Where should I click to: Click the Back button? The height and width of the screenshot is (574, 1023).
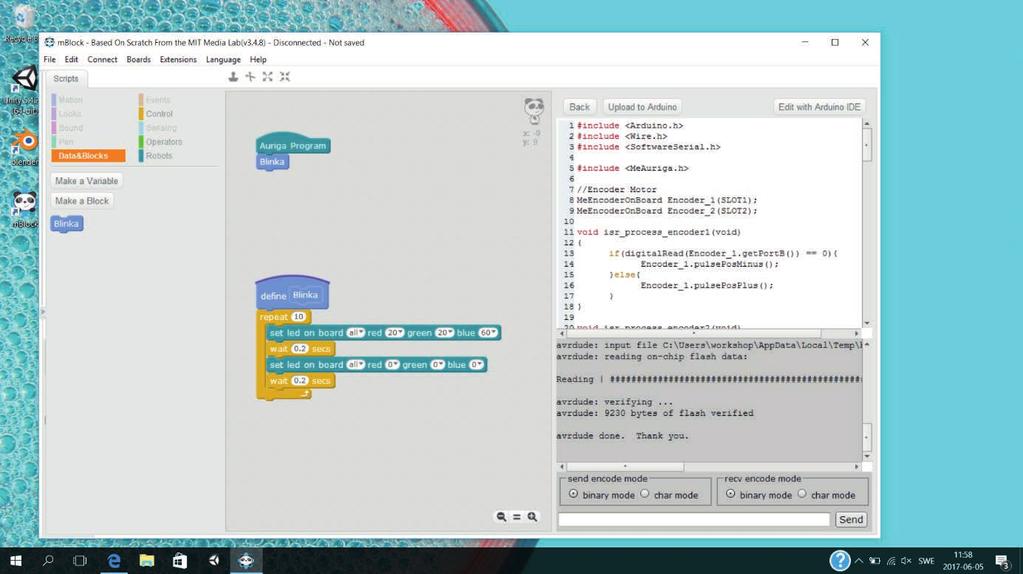[x=579, y=107]
